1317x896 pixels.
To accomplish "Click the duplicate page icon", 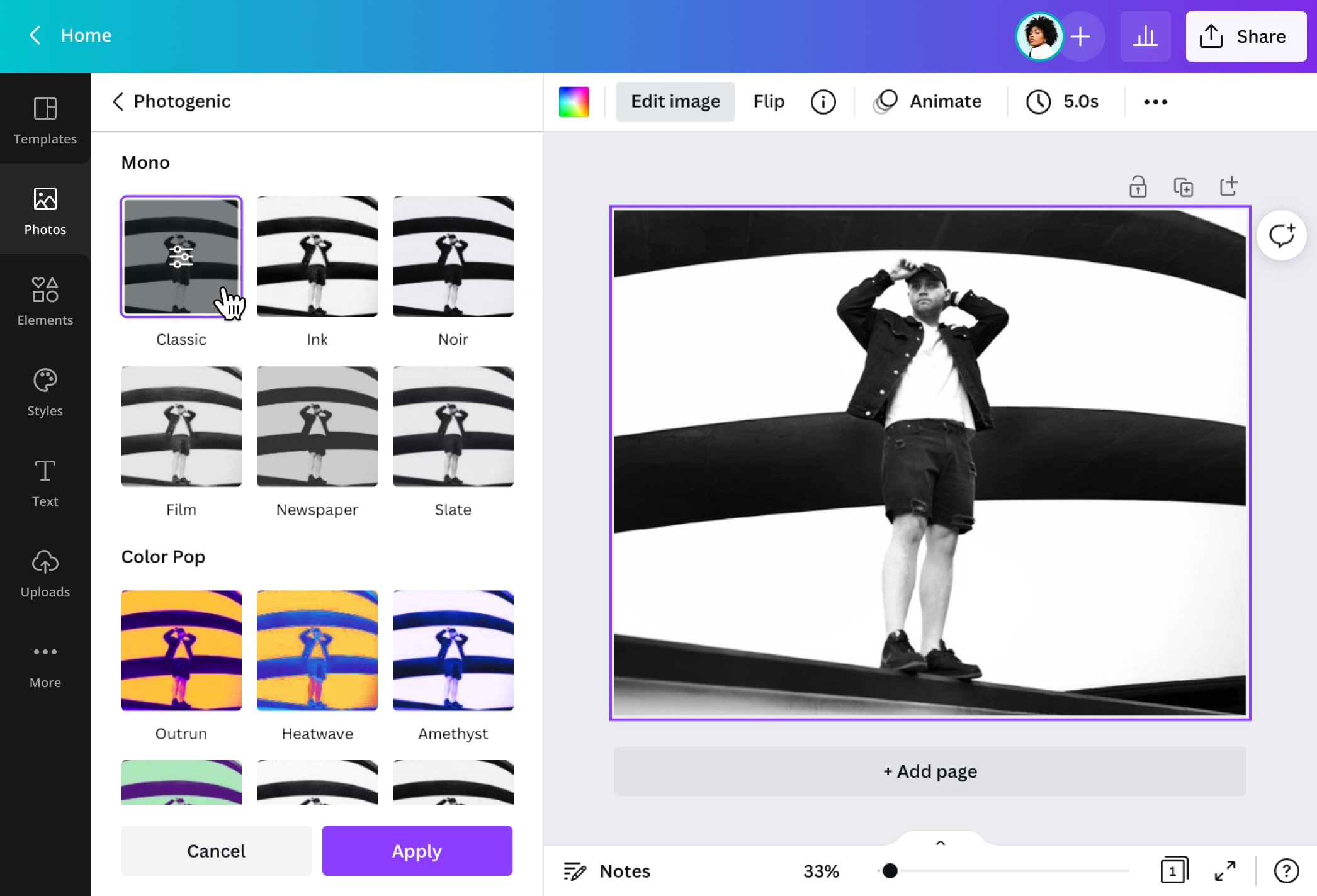I will (1183, 187).
